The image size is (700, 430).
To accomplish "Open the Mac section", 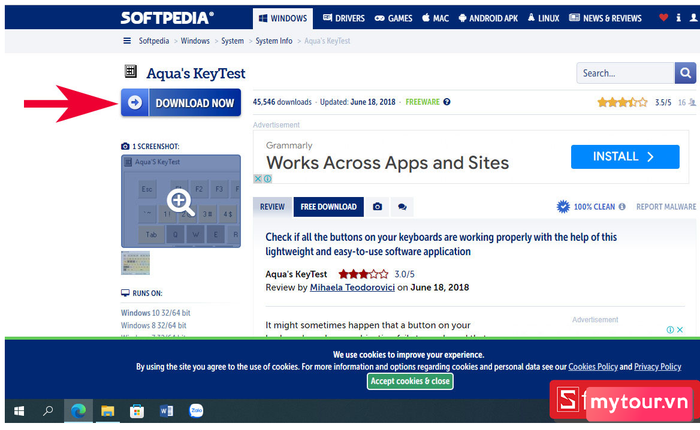I will point(435,18).
